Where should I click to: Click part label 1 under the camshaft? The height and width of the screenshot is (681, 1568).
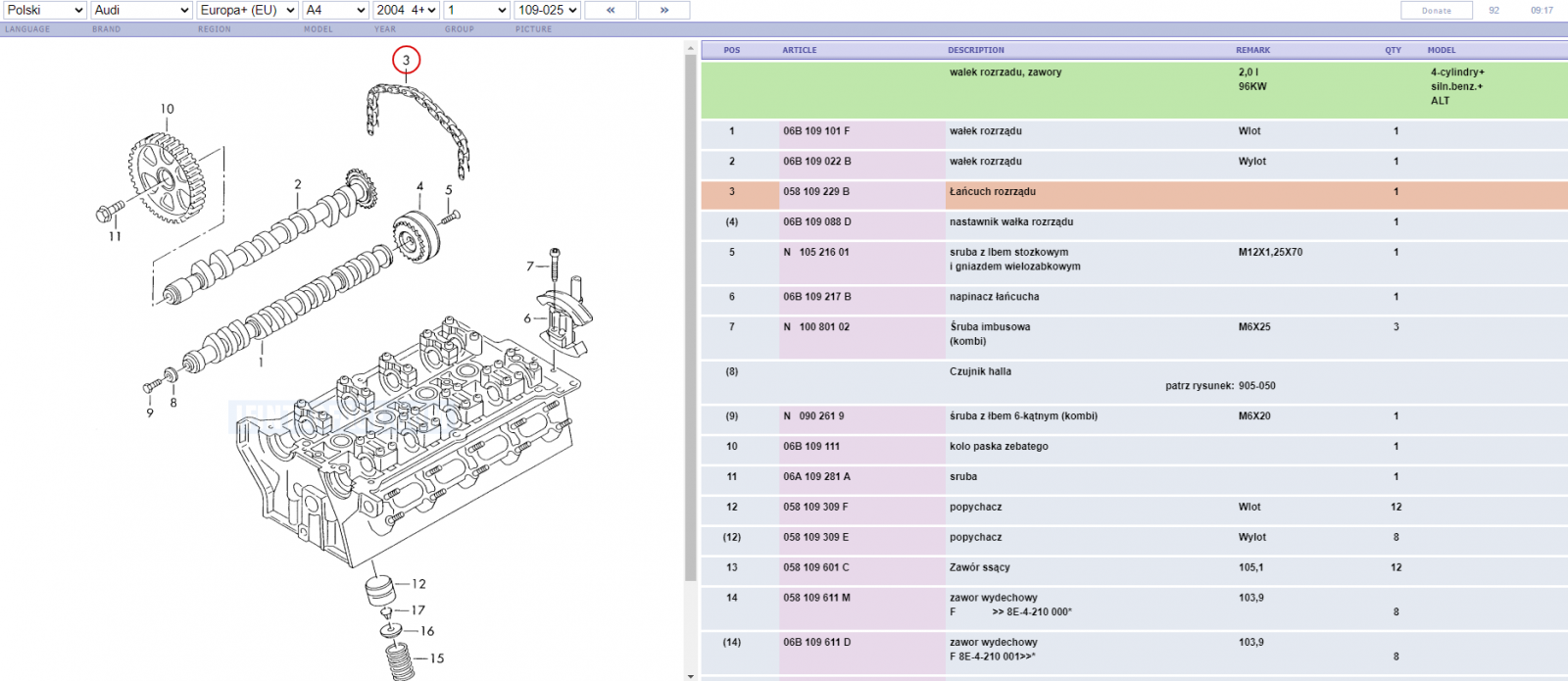click(261, 363)
